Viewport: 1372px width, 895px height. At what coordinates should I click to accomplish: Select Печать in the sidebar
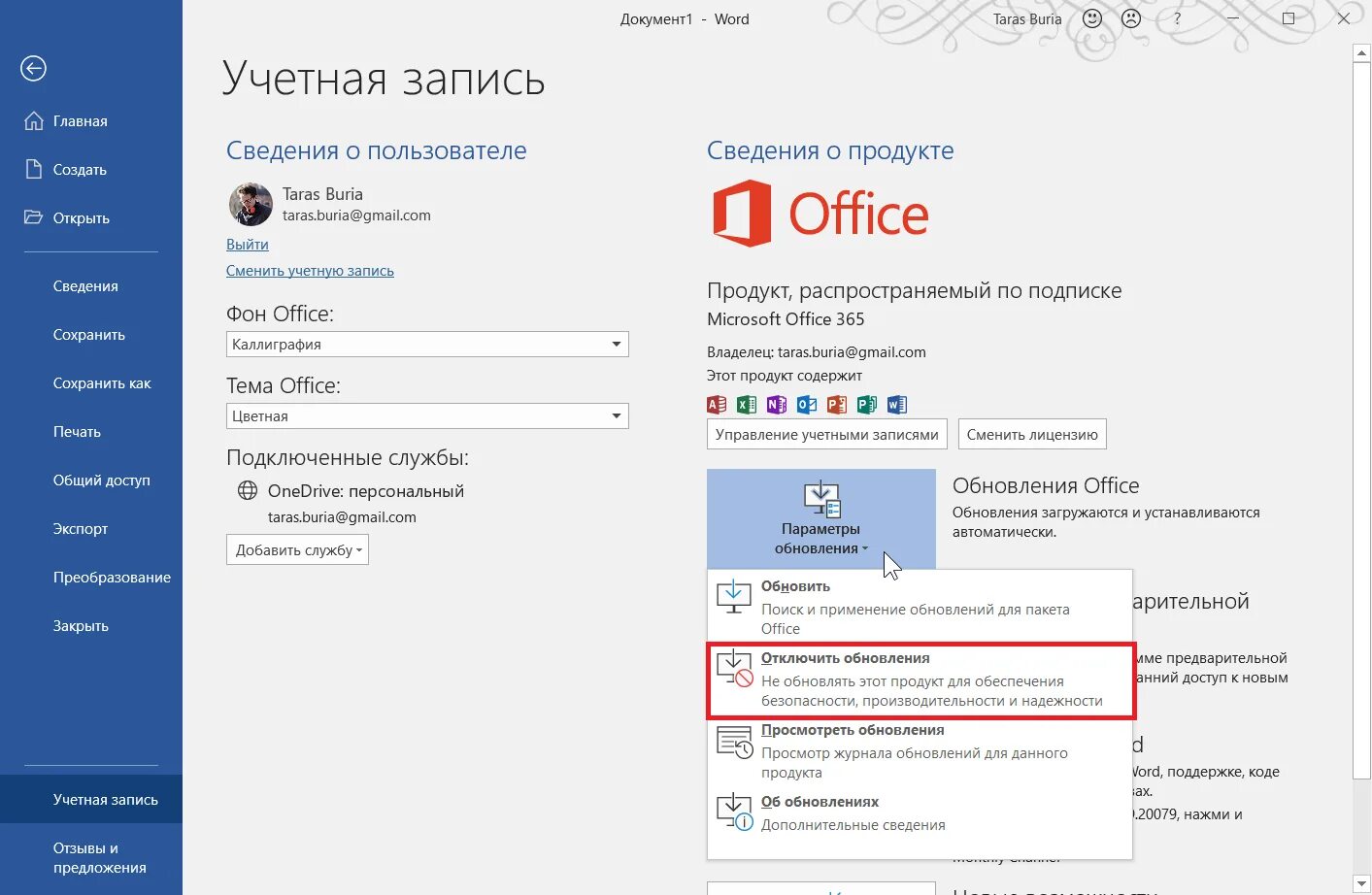(x=91, y=431)
